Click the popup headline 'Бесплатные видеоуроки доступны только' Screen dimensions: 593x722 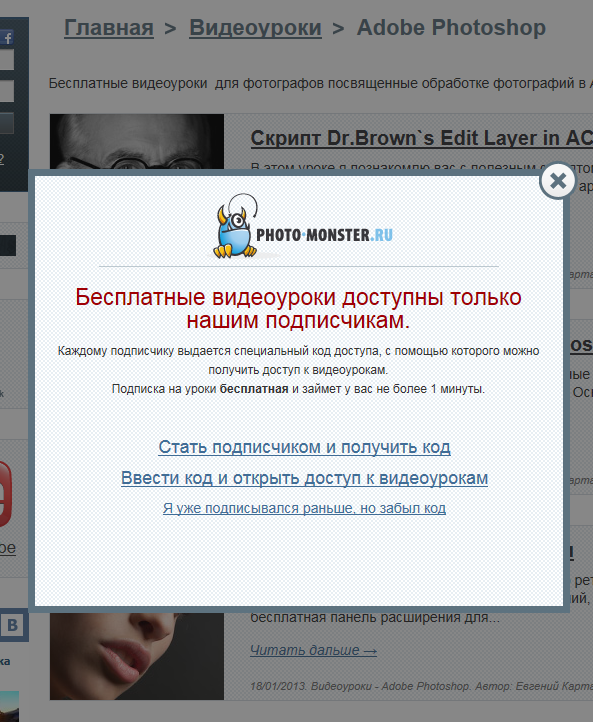click(298, 297)
